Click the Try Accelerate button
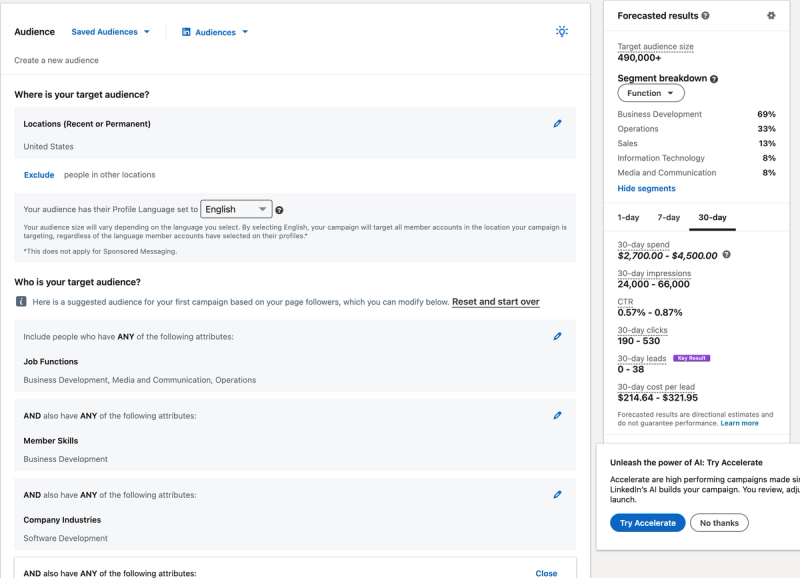Image resolution: width=800 pixels, height=578 pixels. point(647,523)
